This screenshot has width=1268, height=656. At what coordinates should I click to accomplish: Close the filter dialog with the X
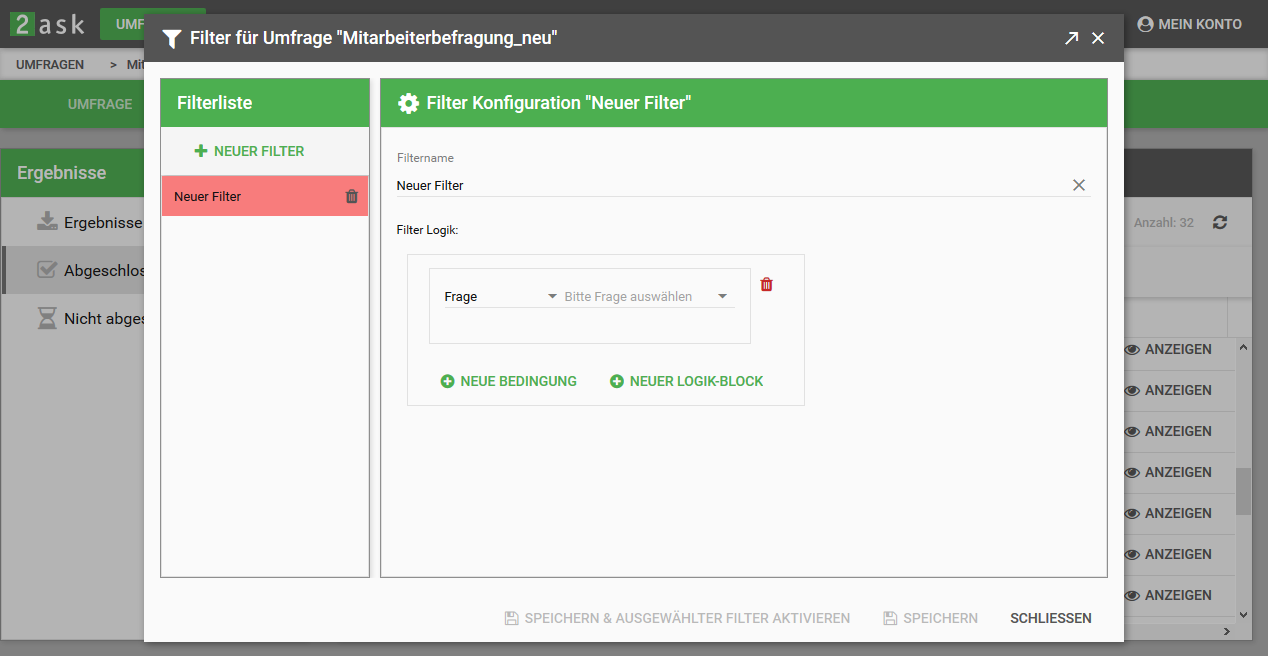click(x=1098, y=38)
